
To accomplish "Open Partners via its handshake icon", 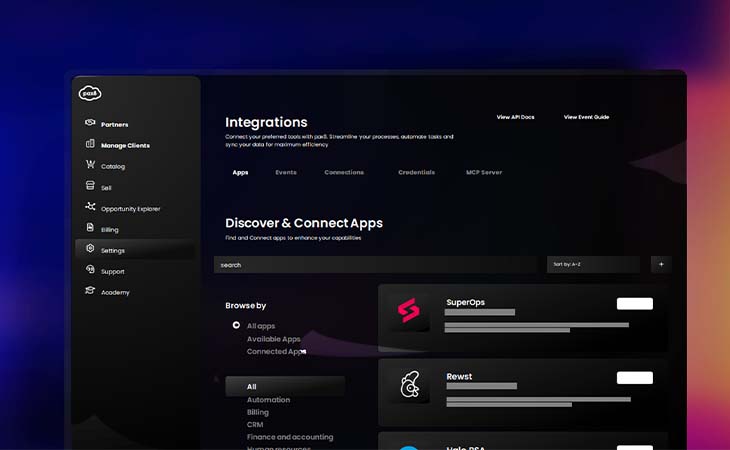I will coord(90,123).
